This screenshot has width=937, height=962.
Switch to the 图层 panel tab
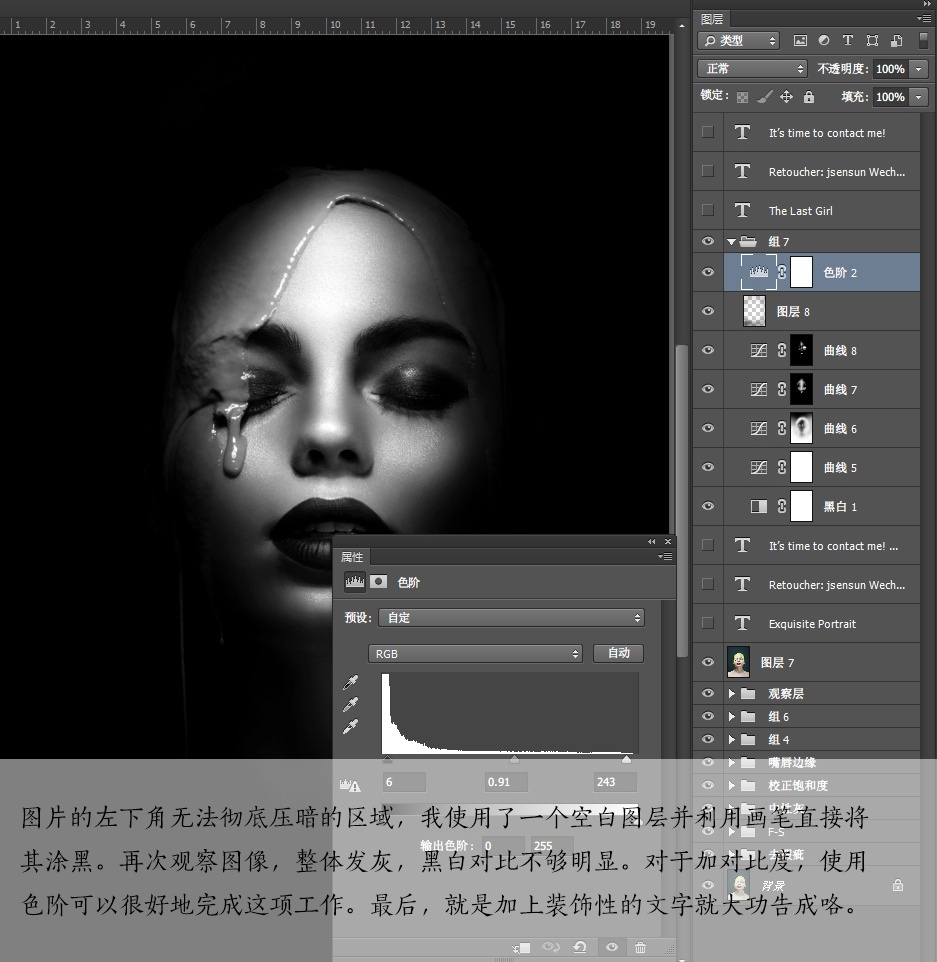712,19
